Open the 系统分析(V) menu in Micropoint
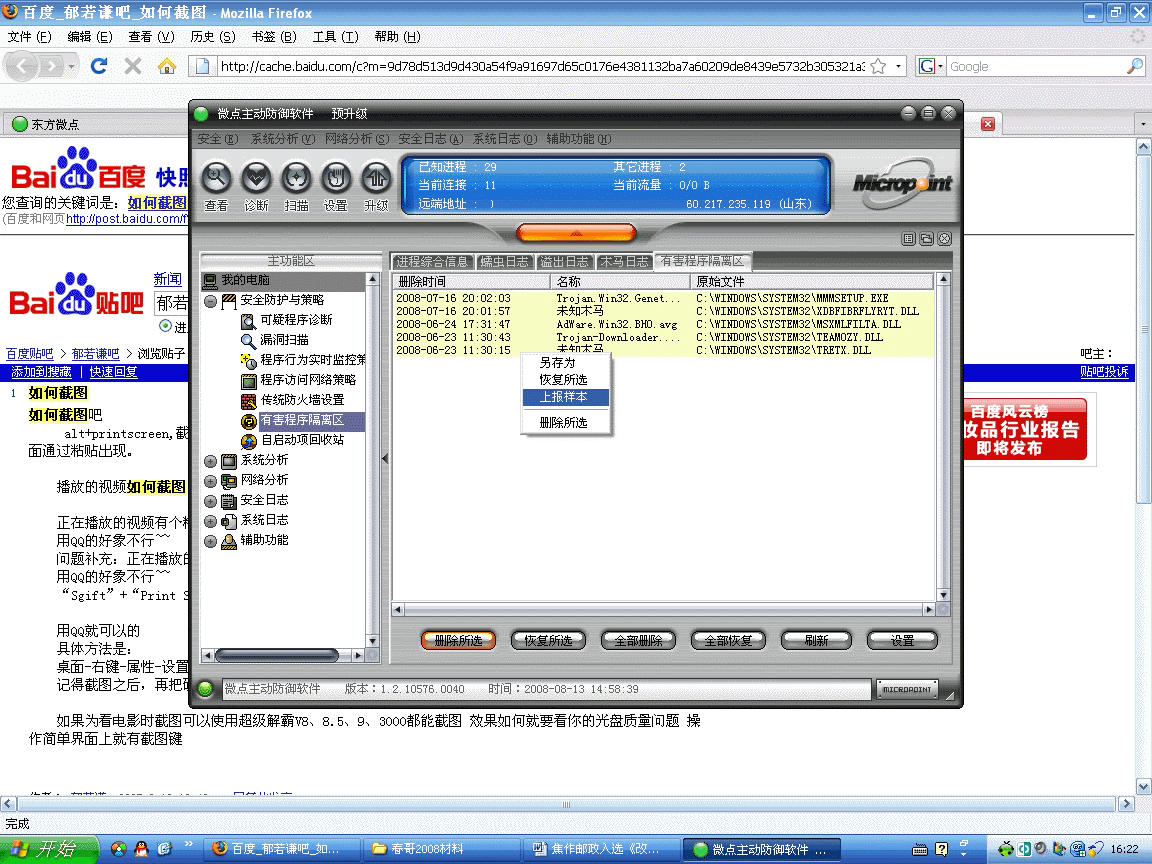This screenshot has height=864, width=1152. tap(283, 139)
